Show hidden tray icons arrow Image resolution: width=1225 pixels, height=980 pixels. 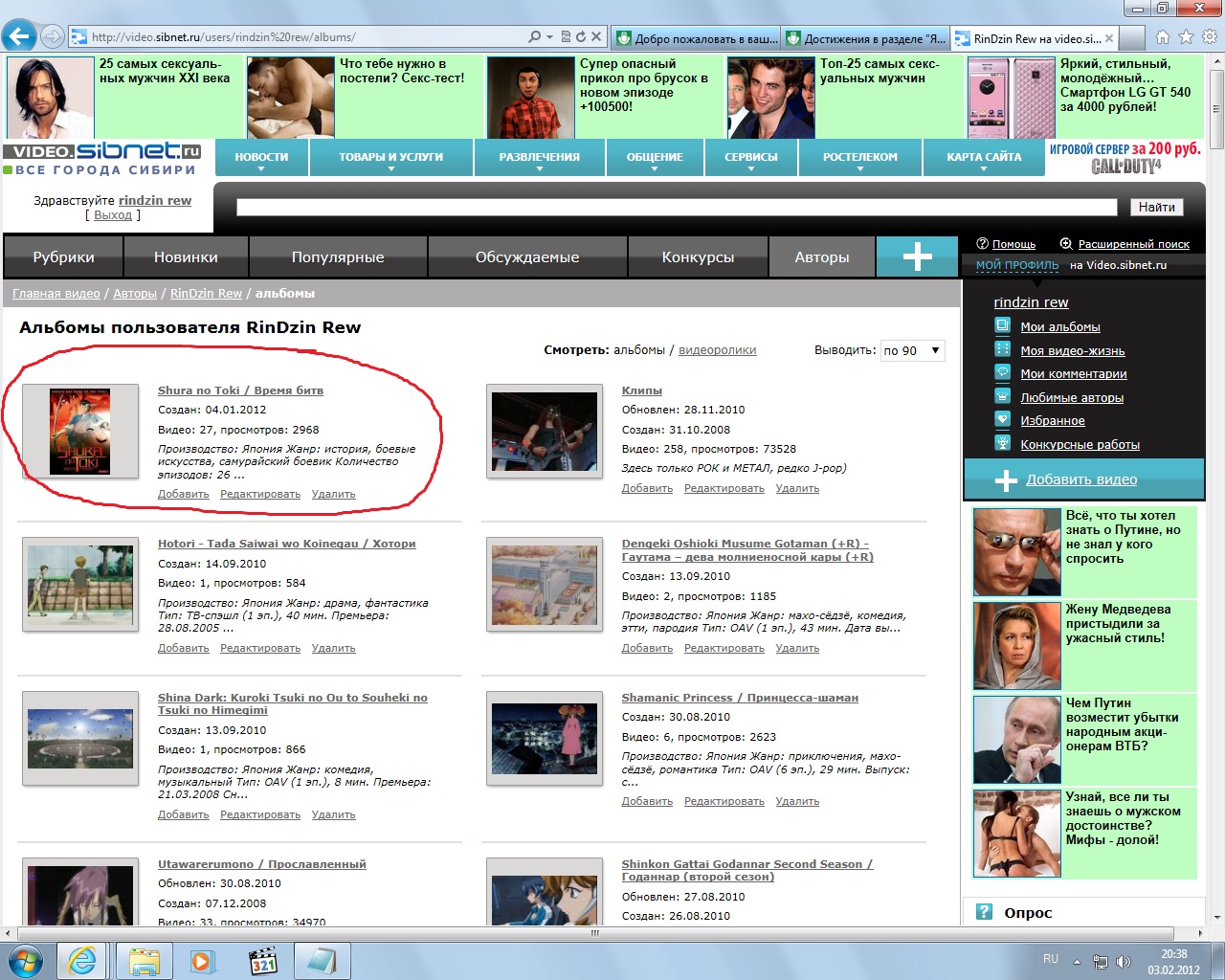point(1077,961)
